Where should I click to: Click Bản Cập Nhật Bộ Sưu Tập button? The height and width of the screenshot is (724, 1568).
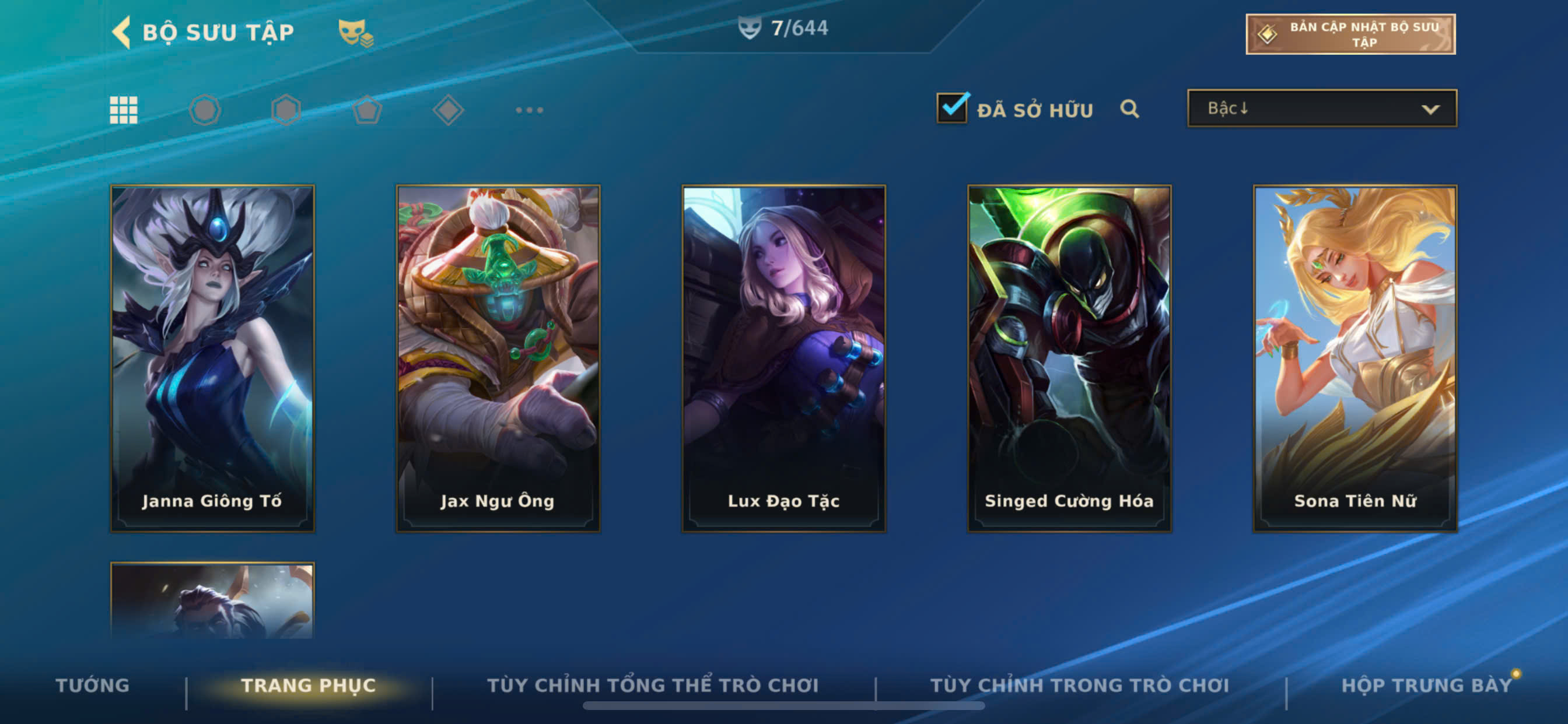pyautogui.click(x=1350, y=34)
